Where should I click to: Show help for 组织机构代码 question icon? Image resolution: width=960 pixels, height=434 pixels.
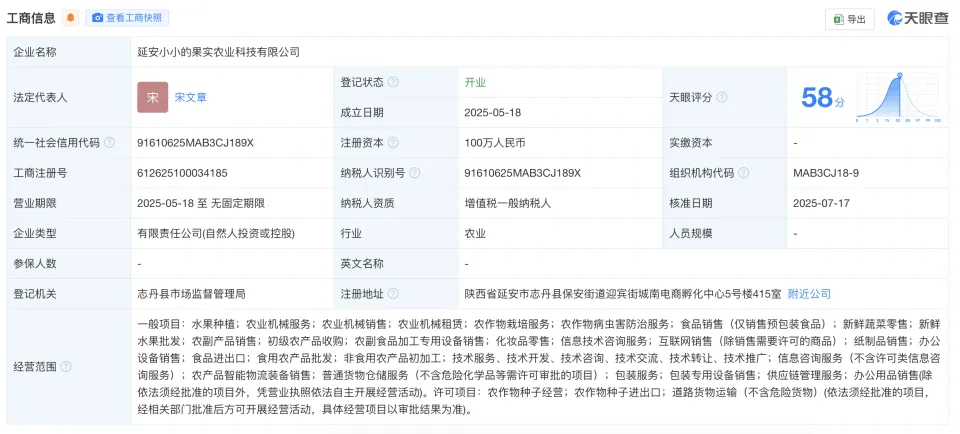[743, 173]
